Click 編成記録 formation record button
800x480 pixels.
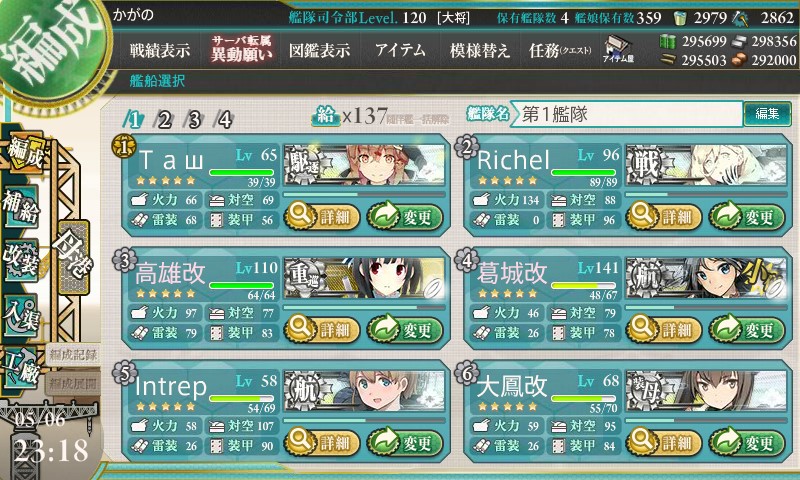click(73, 355)
